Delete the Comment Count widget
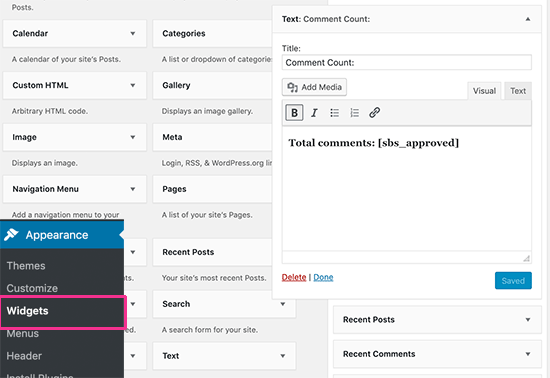This screenshot has width=550, height=378. click(x=294, y=277)
